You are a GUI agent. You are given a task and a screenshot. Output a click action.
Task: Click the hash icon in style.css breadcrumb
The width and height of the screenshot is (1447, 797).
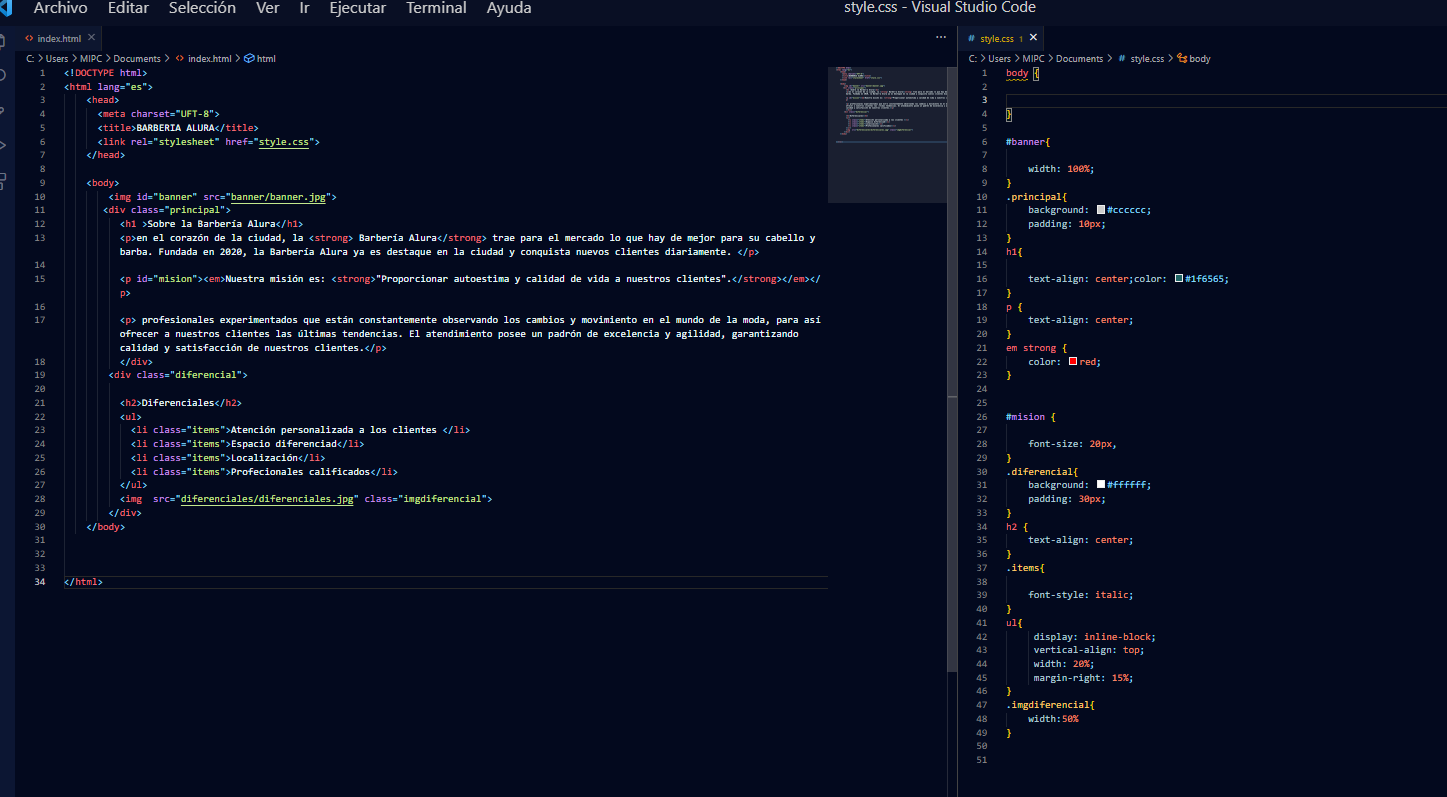tap(1122, 59)
